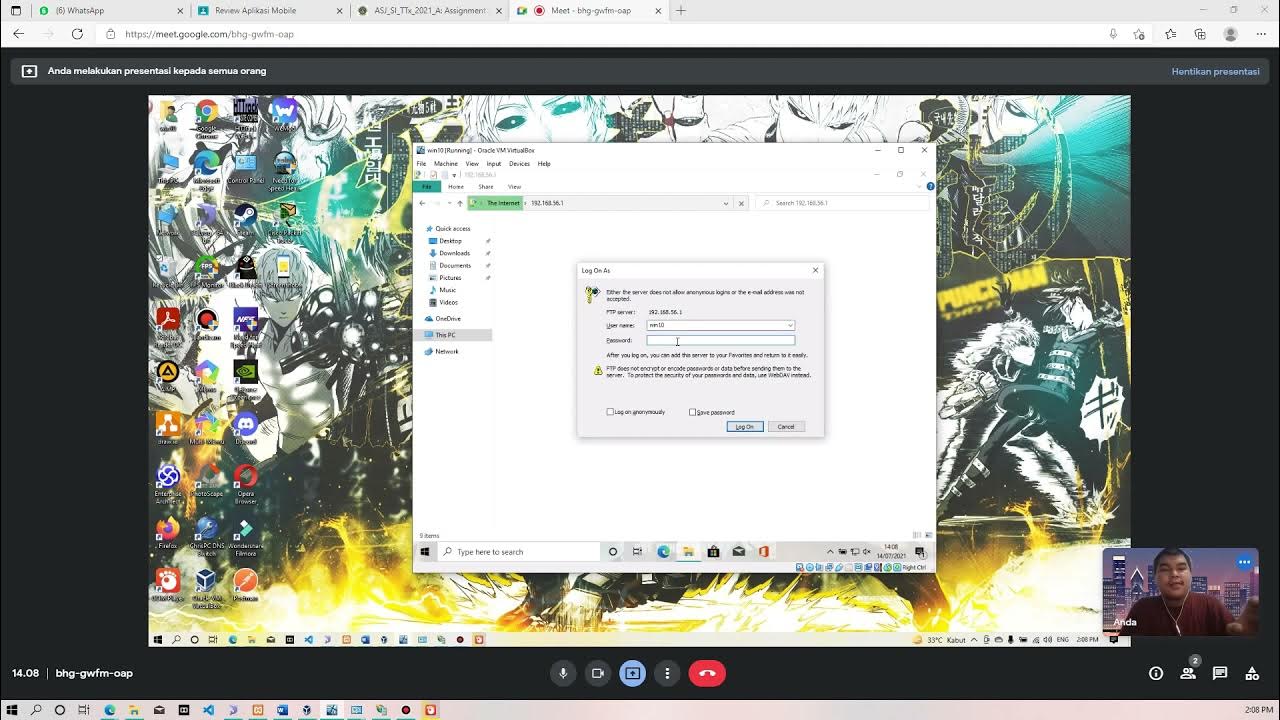Open Microsoft Store in VM taskbar

click(713, 551)
